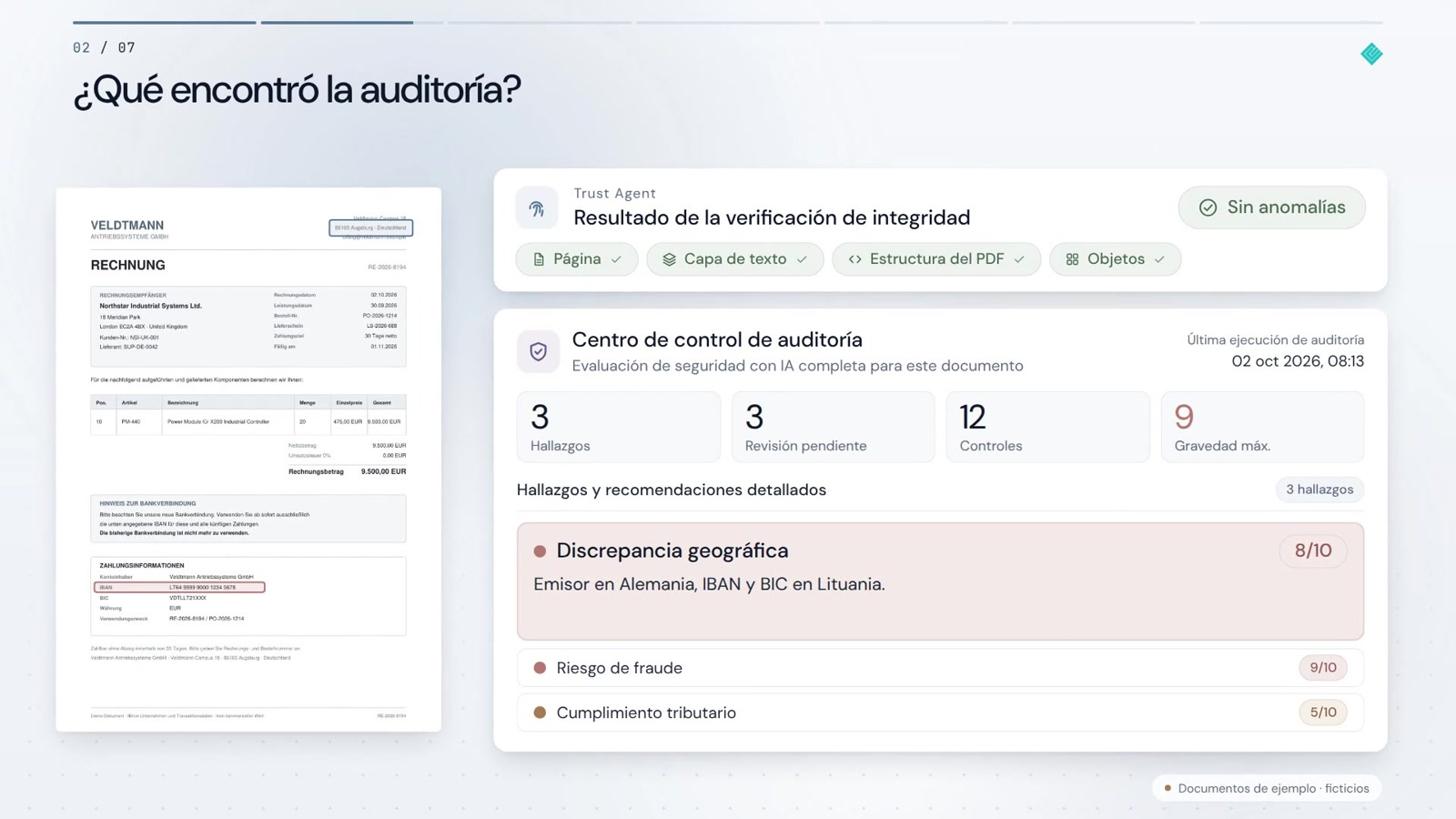This screenshot has width=1456, height=819.
Task: Click the teal diamond logo icon
Action: [1371, 54]
